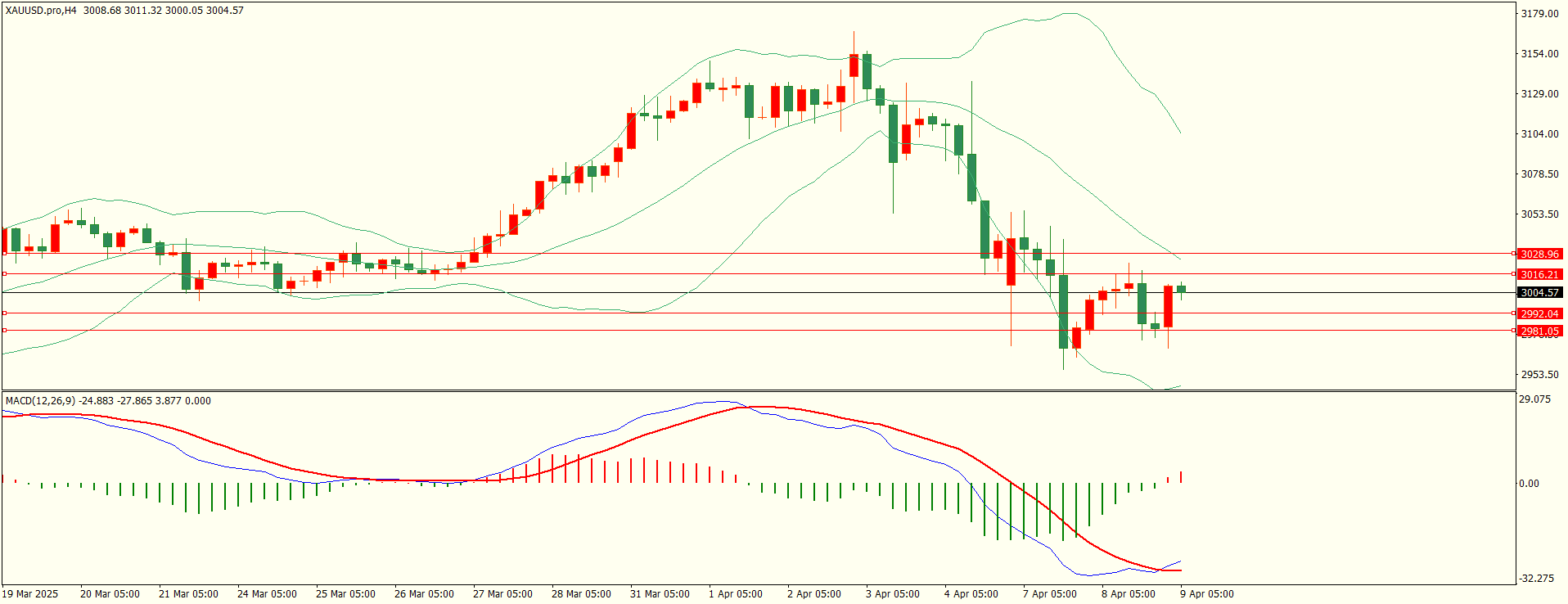Click the 27 Mar 05:00 time axis label

tap(502, 594)
